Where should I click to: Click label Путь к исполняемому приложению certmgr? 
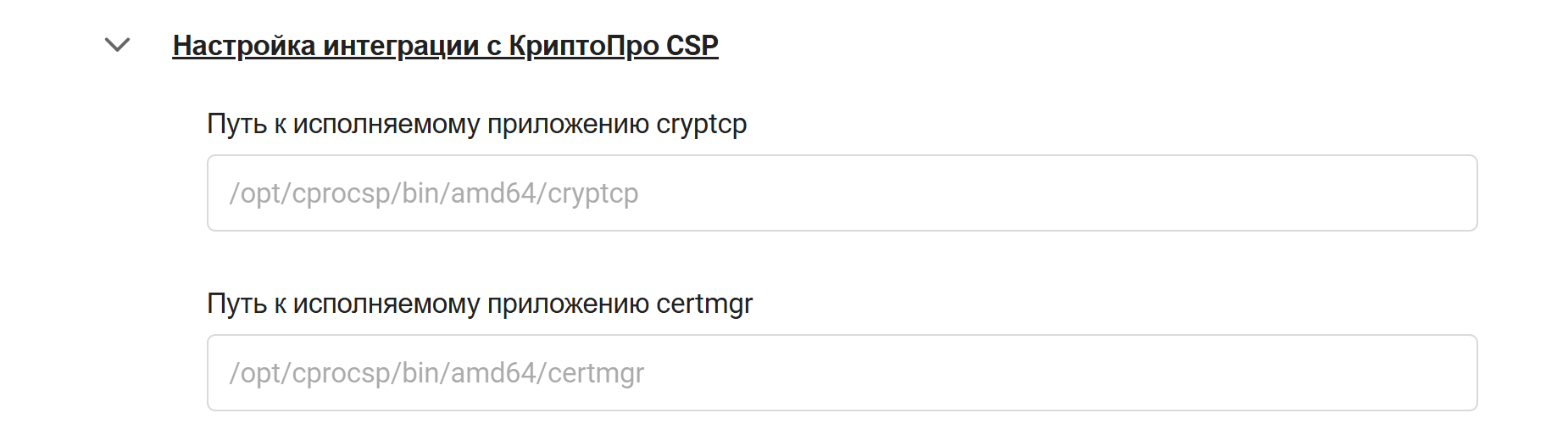pyautogui.click(x=480, y=304)
